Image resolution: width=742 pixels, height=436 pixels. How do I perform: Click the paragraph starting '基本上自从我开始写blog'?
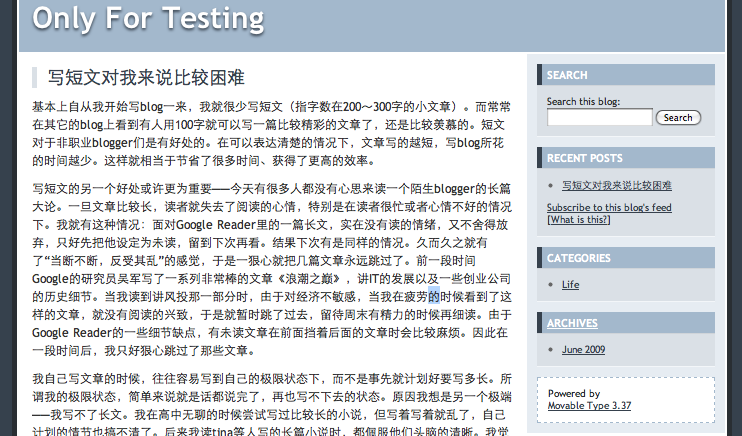[272, 133]
